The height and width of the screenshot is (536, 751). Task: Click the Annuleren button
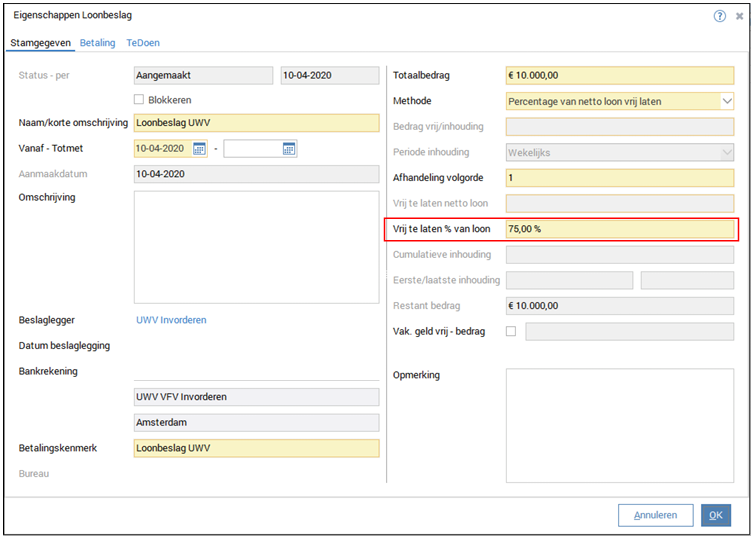[655, 515]
